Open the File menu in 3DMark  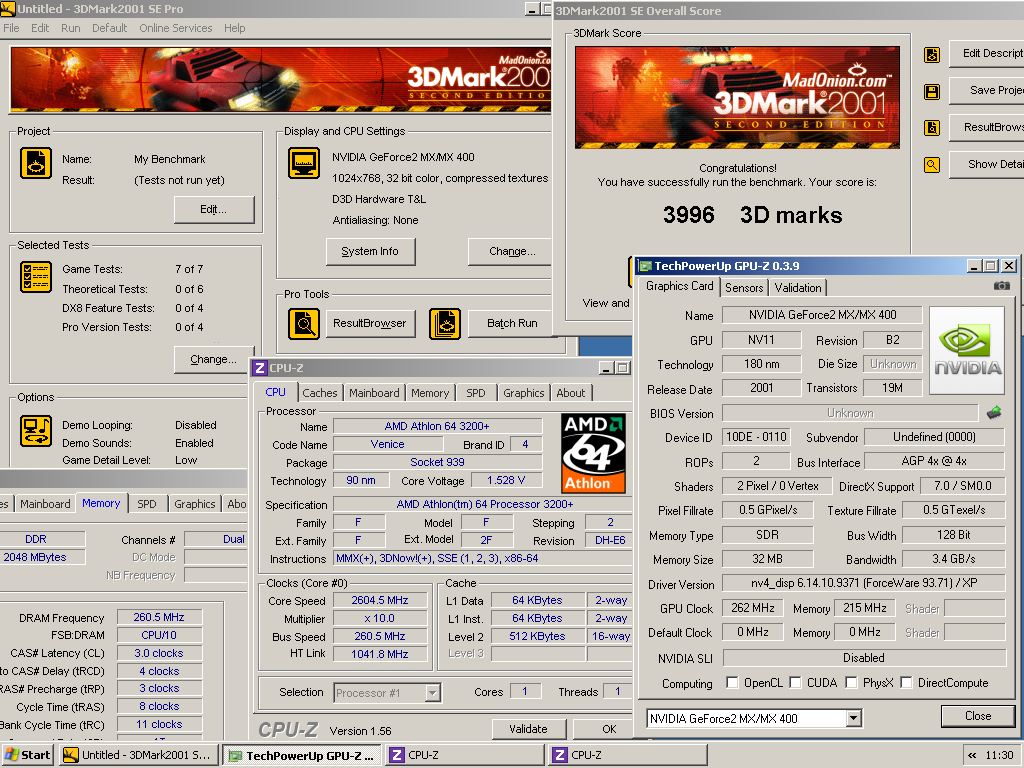tap(11, 28)
